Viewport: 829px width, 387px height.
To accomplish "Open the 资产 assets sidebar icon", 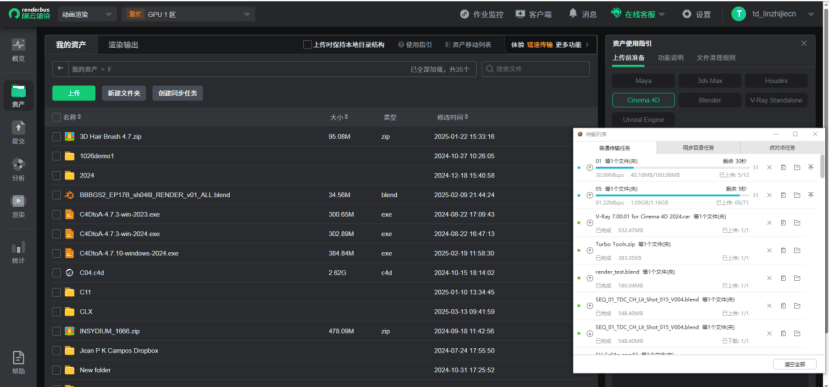I will click(18, 96).
